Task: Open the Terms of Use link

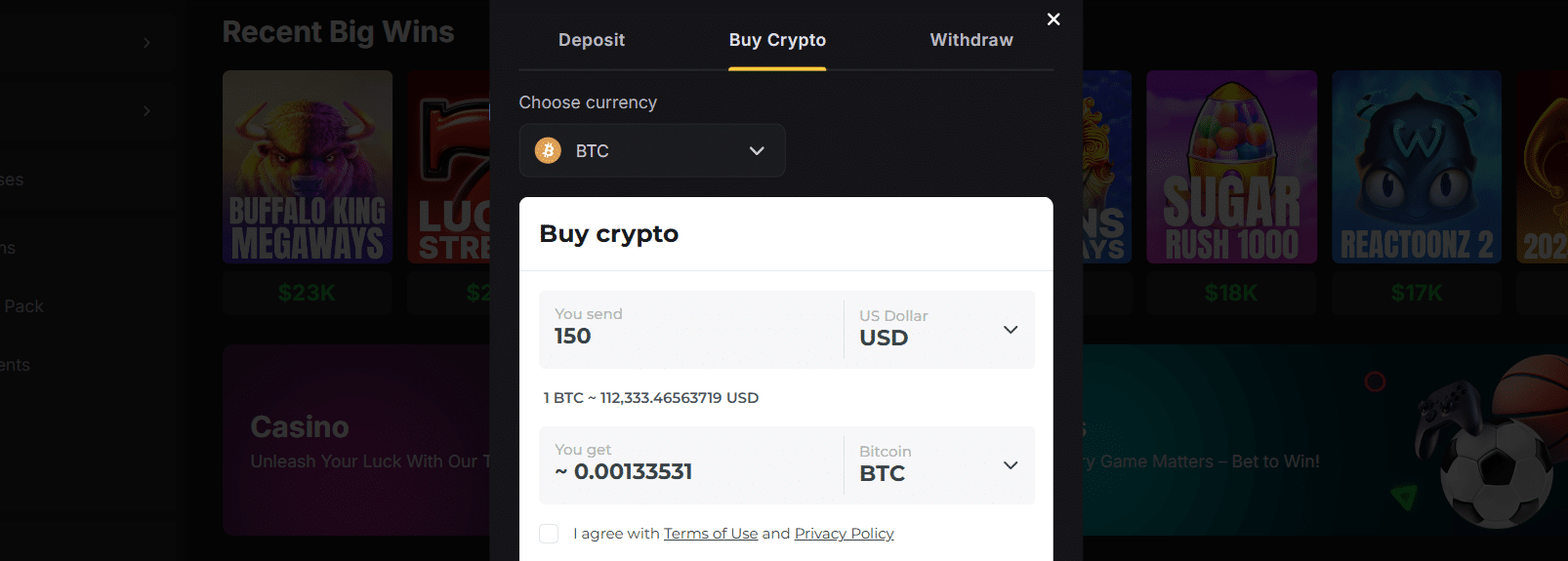Action: coord(711,534)
